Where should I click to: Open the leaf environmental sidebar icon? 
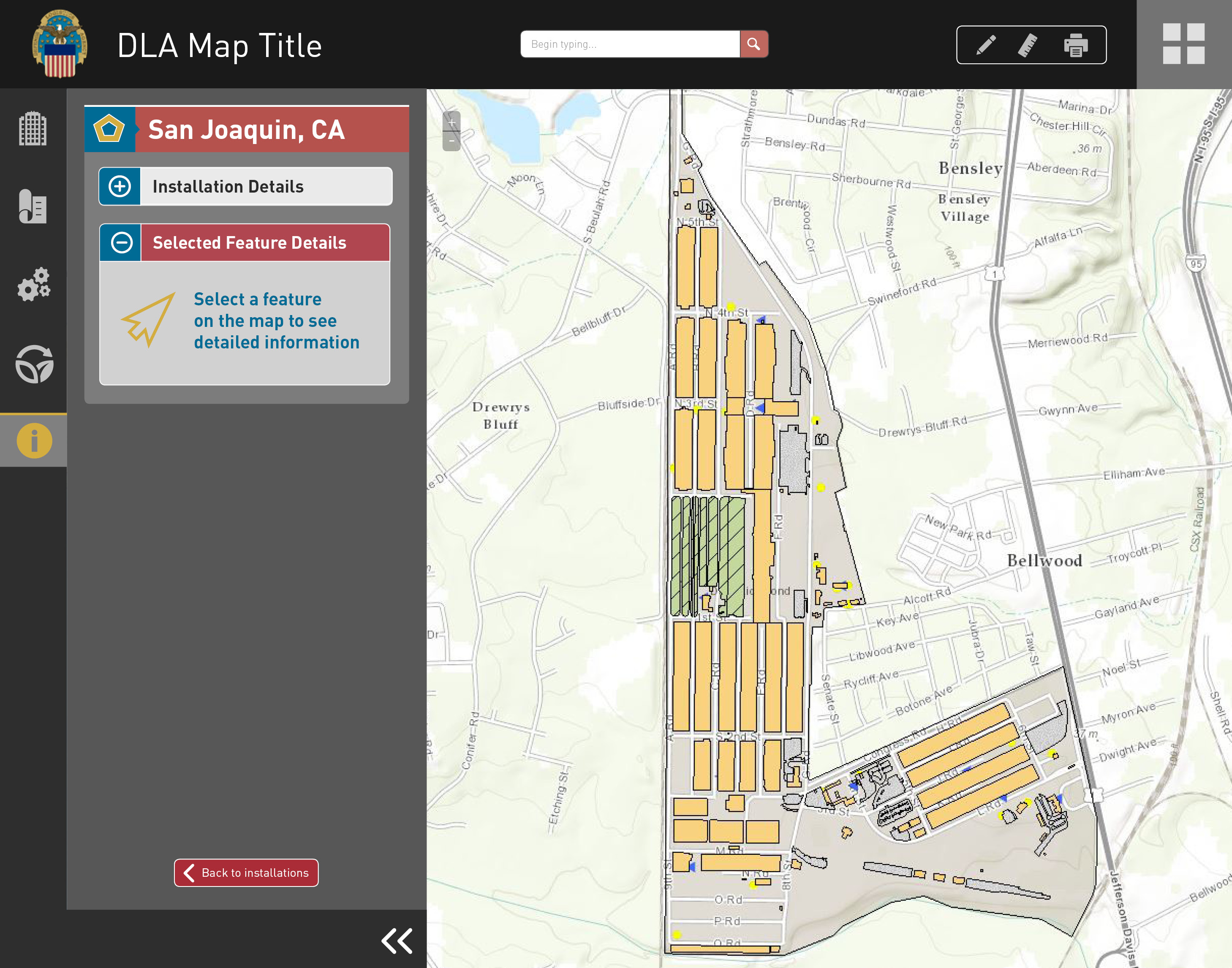34,364
